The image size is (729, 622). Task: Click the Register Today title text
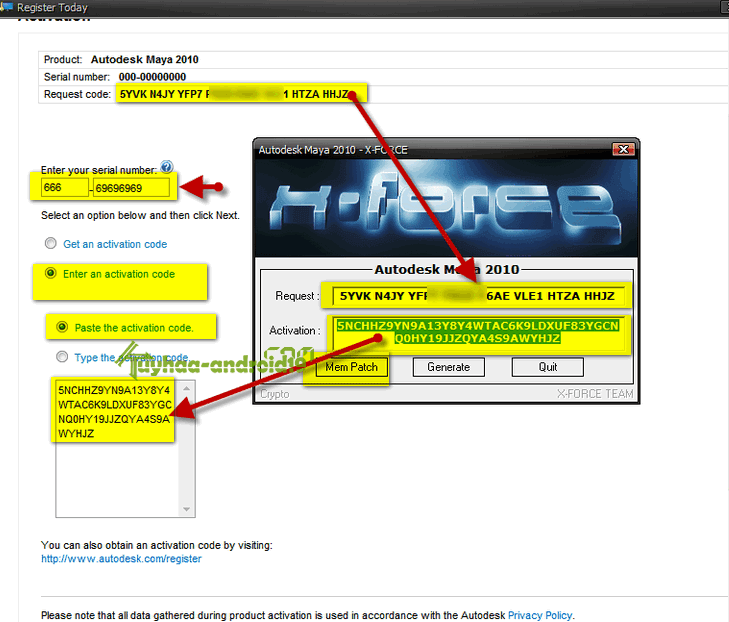coord(52,7)
